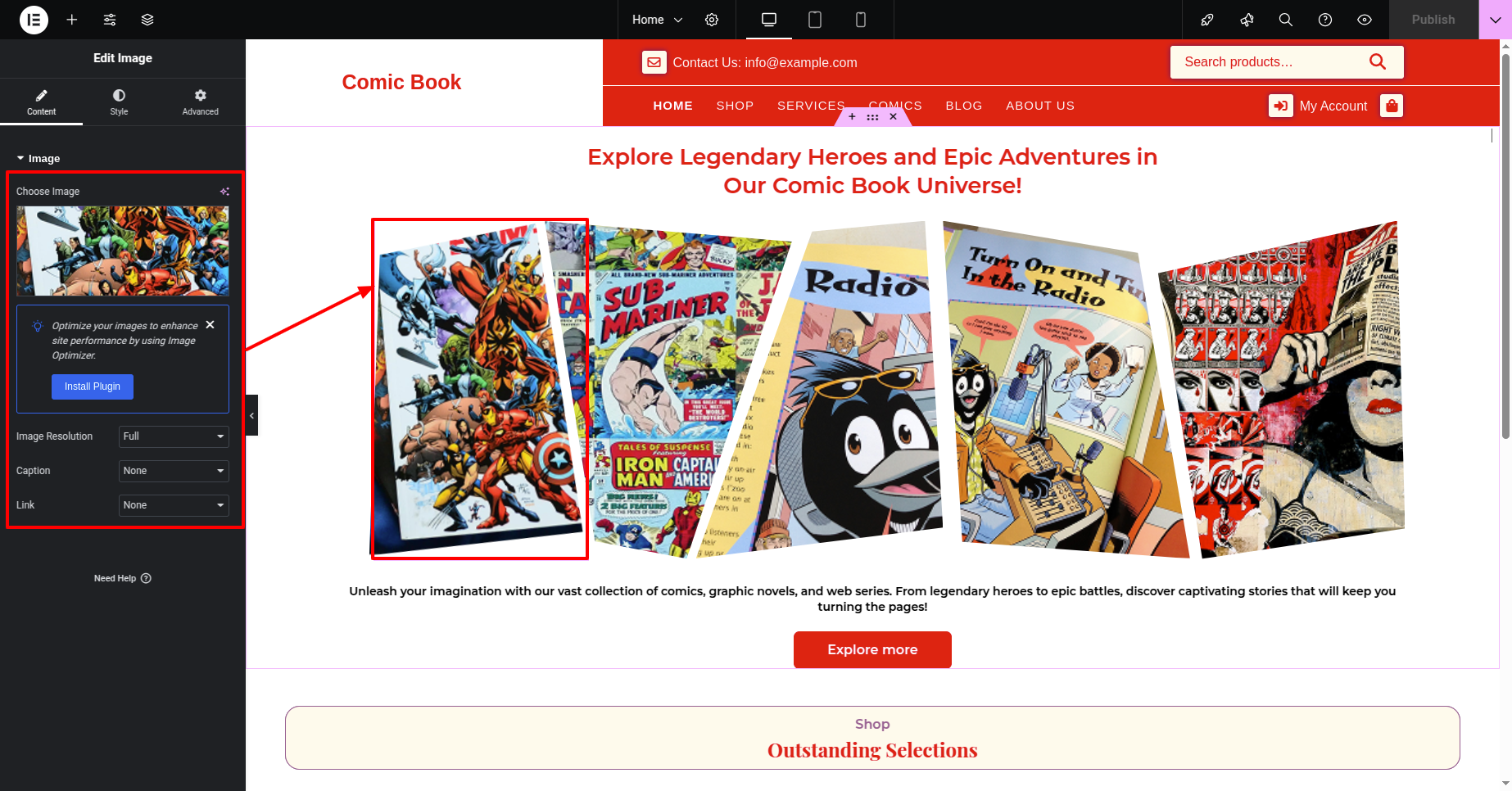Click the Explore more button

pos(872,649)
